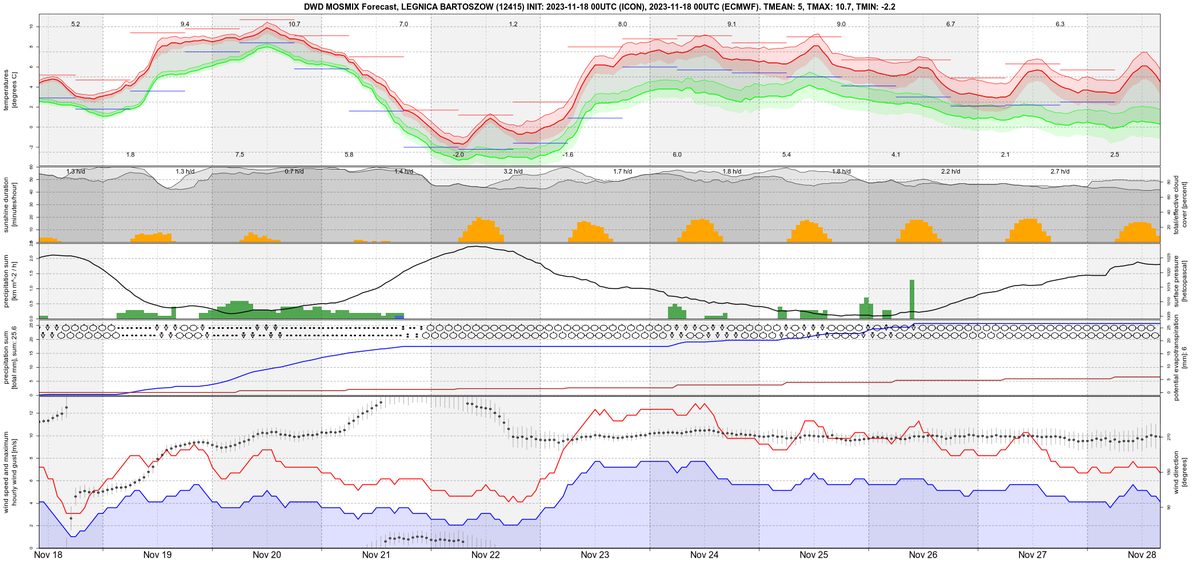Click the temperatures [degrees C] axis label
1200x571 pixels.
pyautogui.click(x=12, y=88)
